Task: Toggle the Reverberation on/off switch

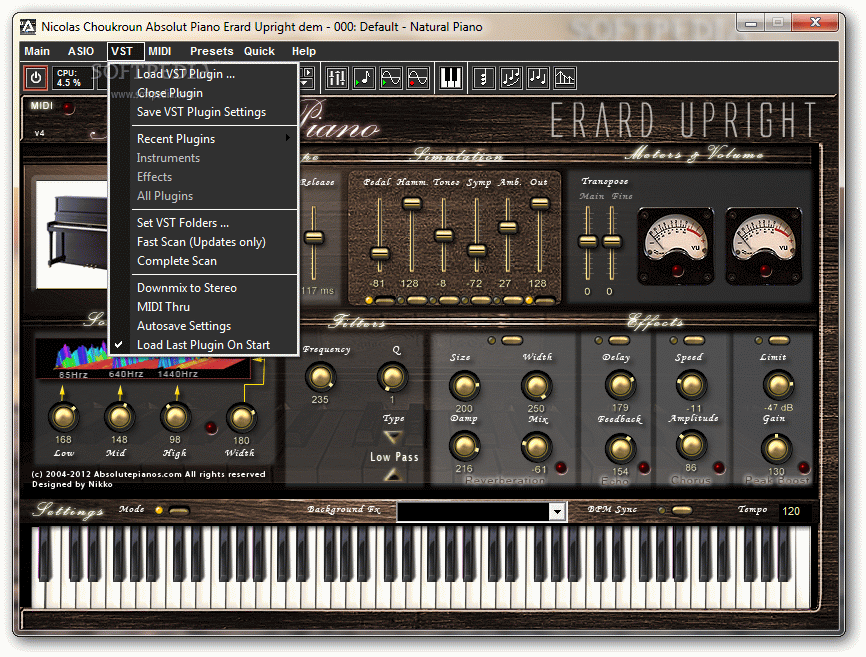Action: click(x=511, y=340)
